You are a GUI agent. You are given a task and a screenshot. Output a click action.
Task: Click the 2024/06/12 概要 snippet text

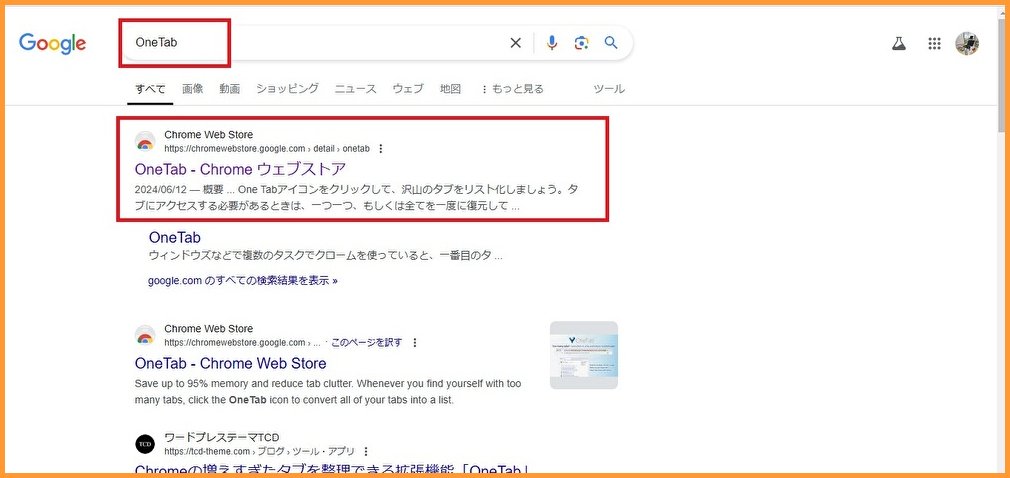[356, 198]
